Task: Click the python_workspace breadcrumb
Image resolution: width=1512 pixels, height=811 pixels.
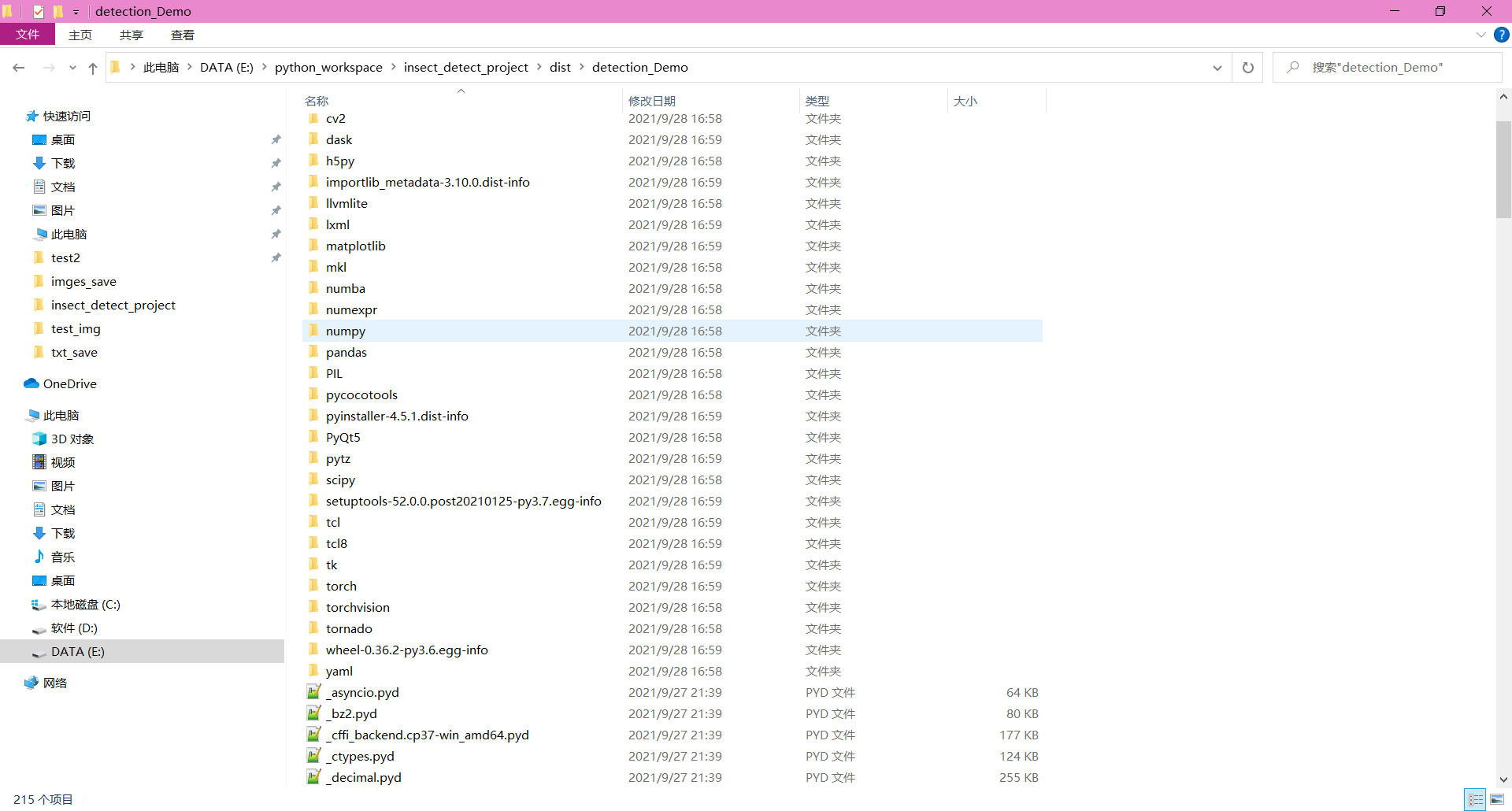Action: tap(328, 68)
